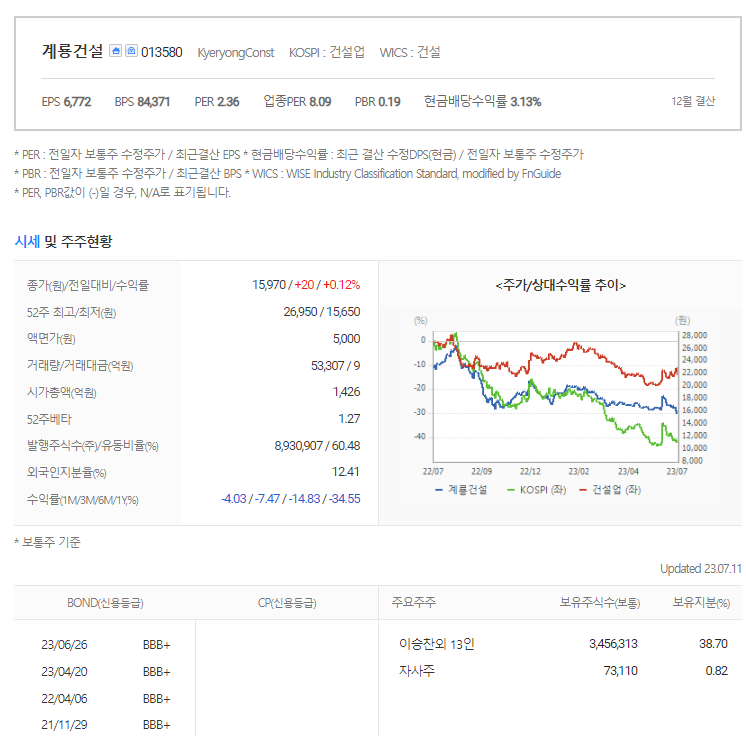Click 52-week high/low 26,950 / 15,650
This screenshot has height=736, width=746.
pyautogui.click(x=322, y=312)
